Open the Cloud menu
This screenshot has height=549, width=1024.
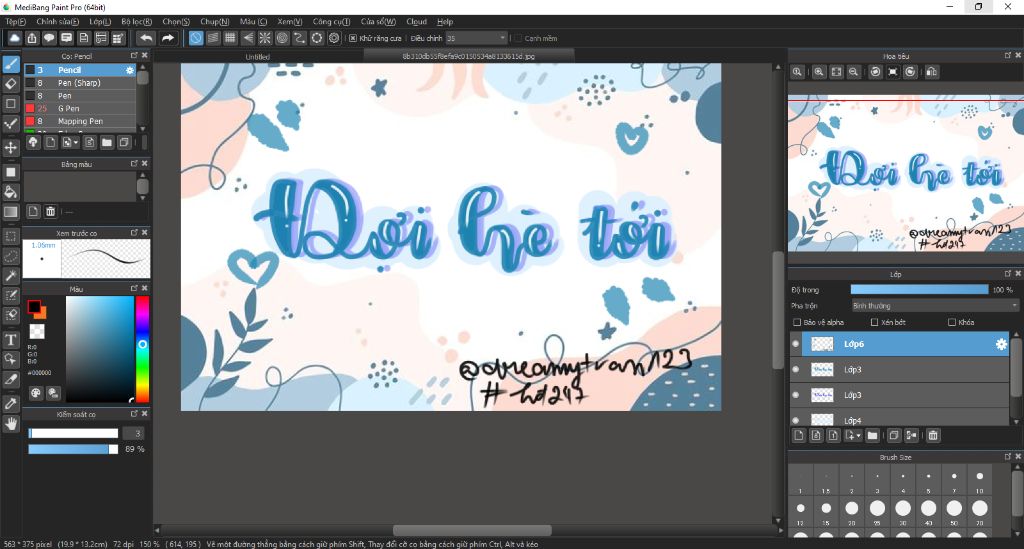point(416,22)
